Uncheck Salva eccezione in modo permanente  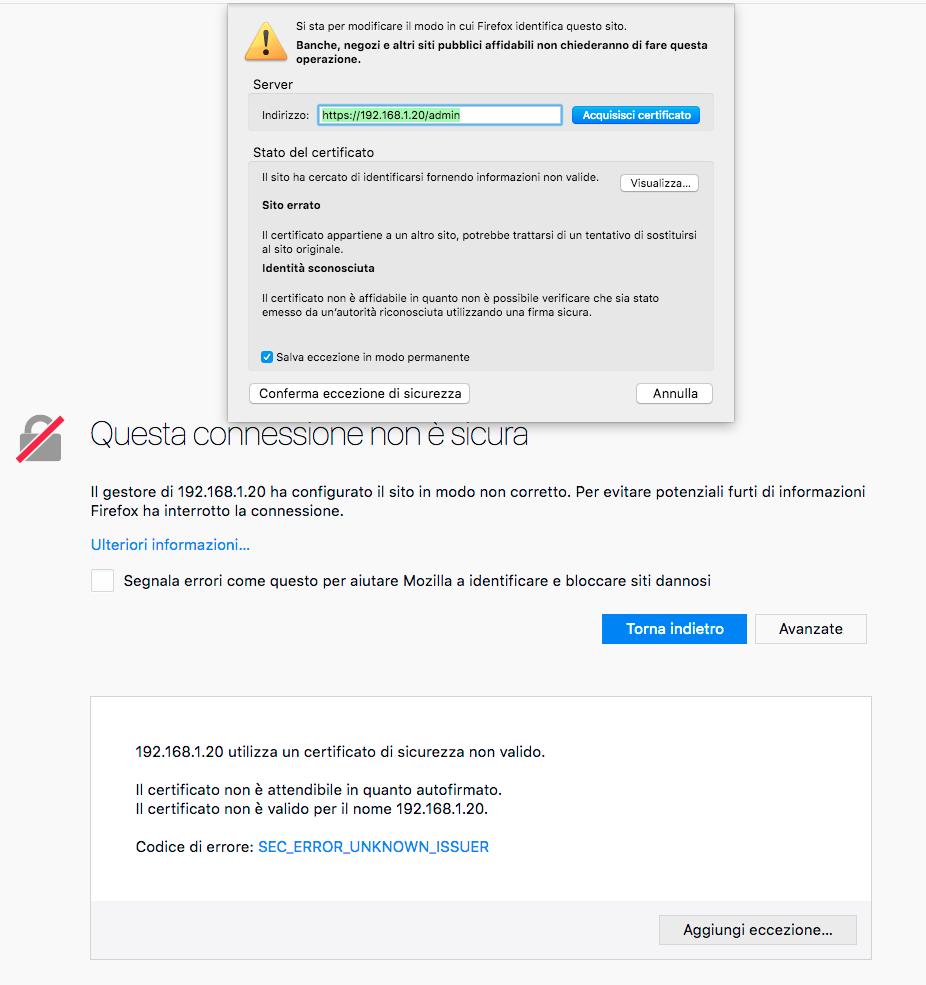click(x=267, y=357)
